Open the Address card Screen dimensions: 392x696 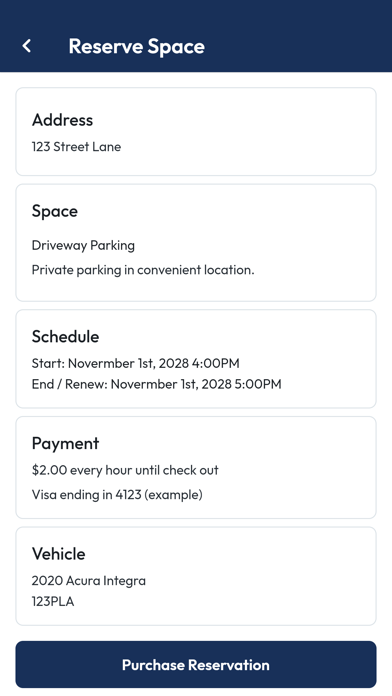click(196, 131)
